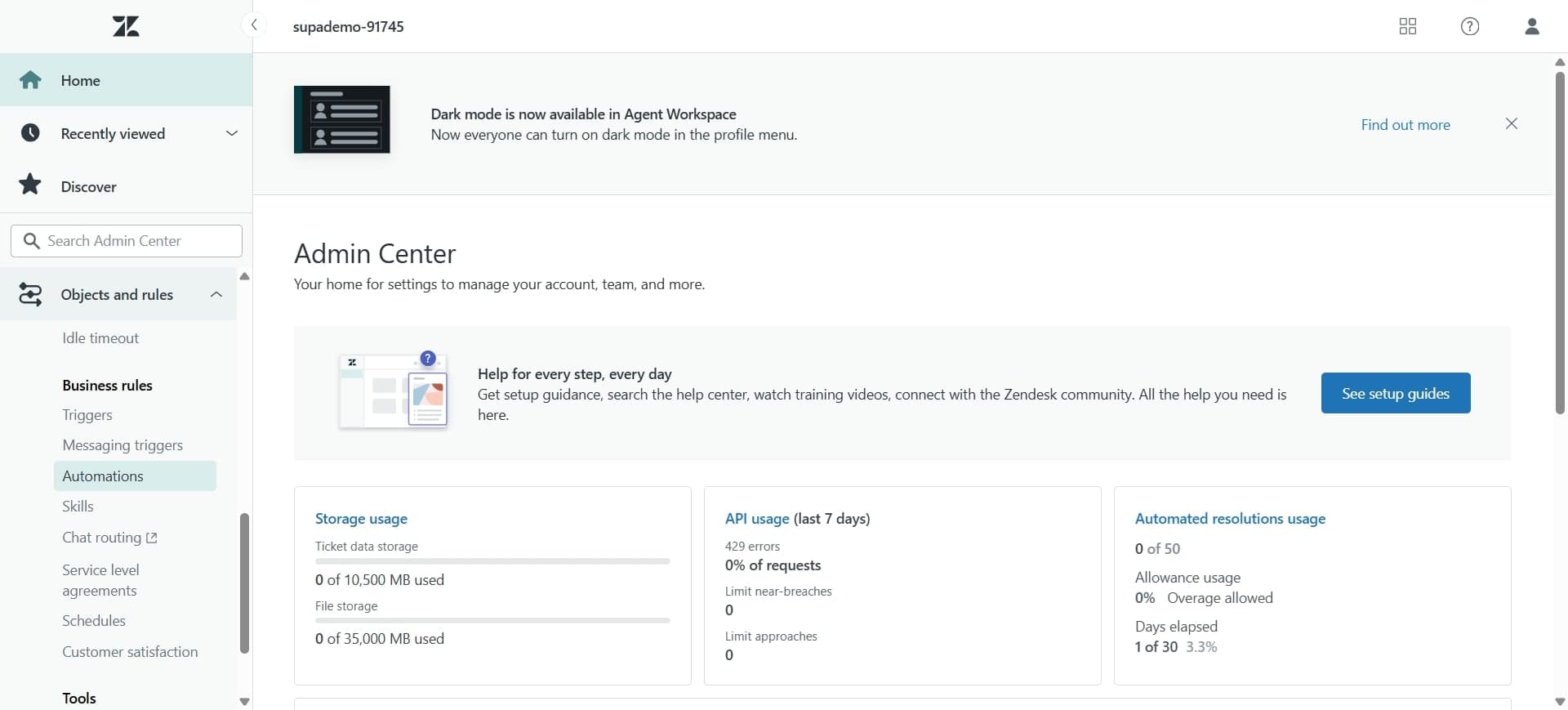Viewport: 1568px width, 710px height.
Task: Click the sidebar scrollbar thumb
Action: click(x=244, y=583)
